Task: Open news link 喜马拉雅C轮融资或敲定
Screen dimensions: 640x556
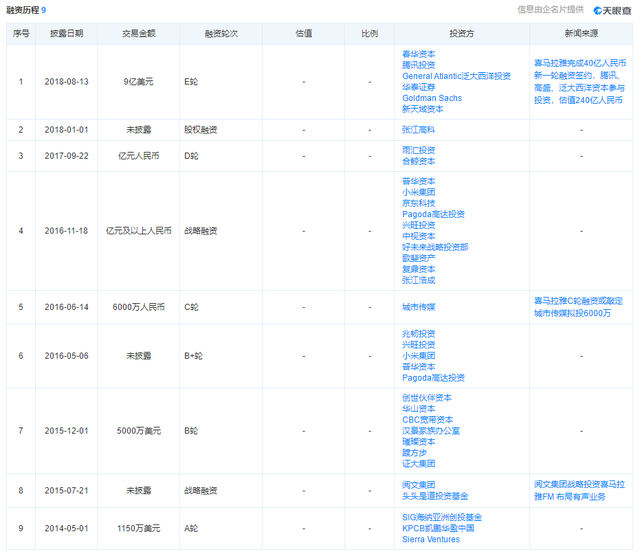Action: point(578,307)
